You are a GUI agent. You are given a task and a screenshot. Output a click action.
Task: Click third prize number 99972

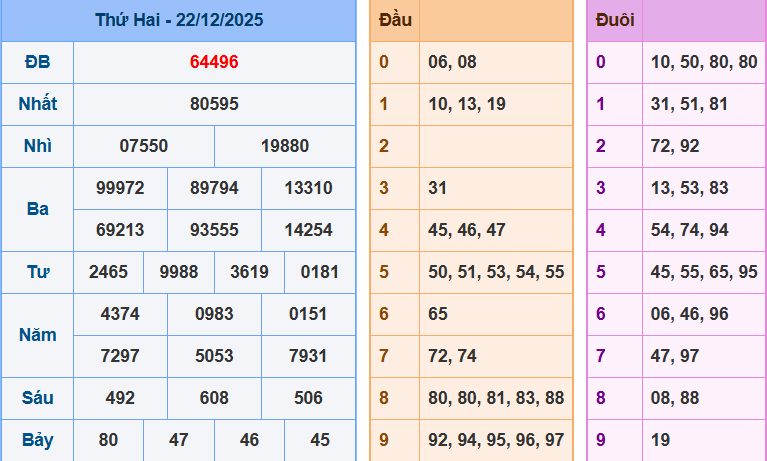(120, 188)
